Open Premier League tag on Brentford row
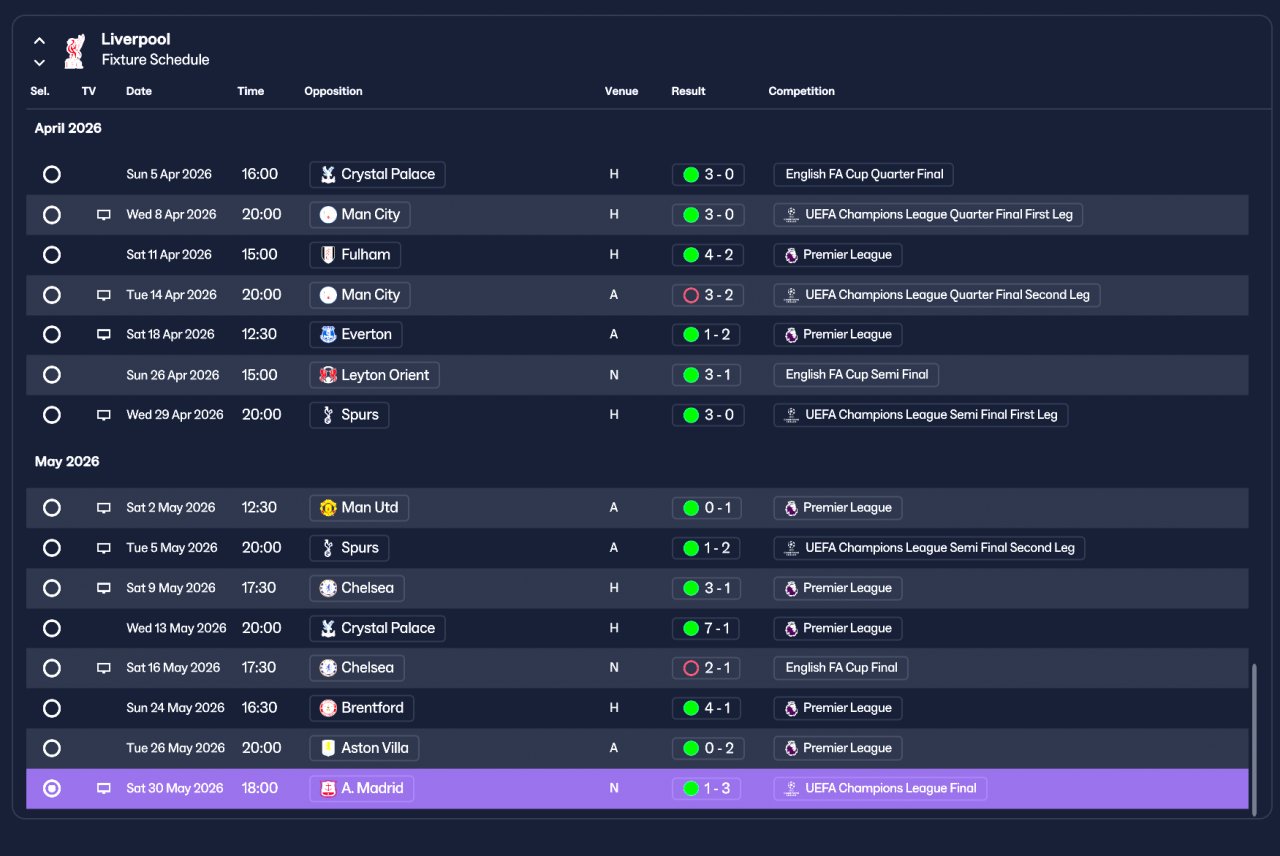 click(838, 708)
